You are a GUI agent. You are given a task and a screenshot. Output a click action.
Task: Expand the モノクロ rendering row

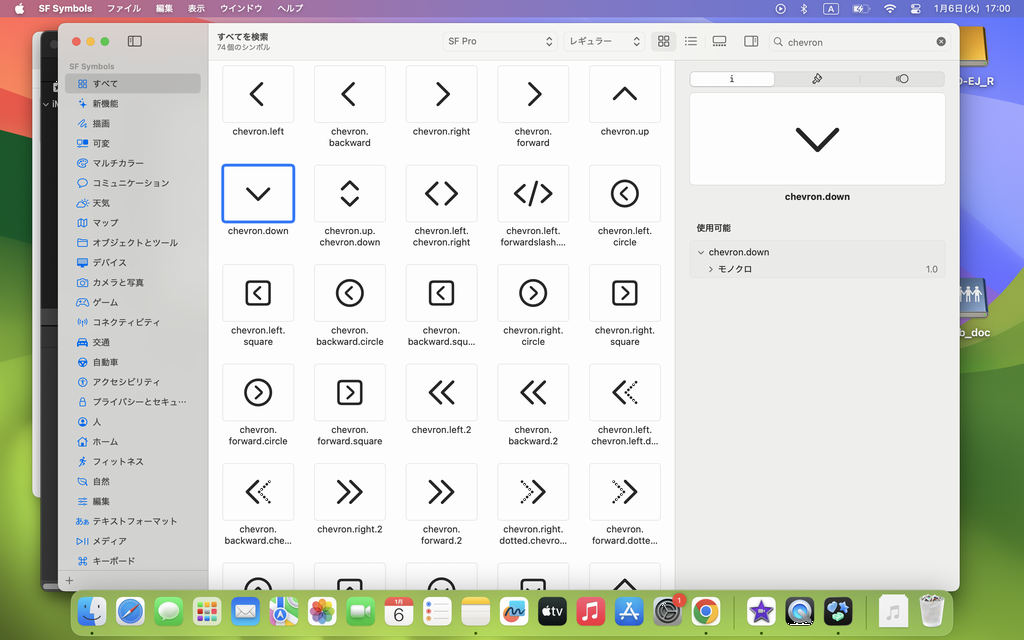pos(711,269)
